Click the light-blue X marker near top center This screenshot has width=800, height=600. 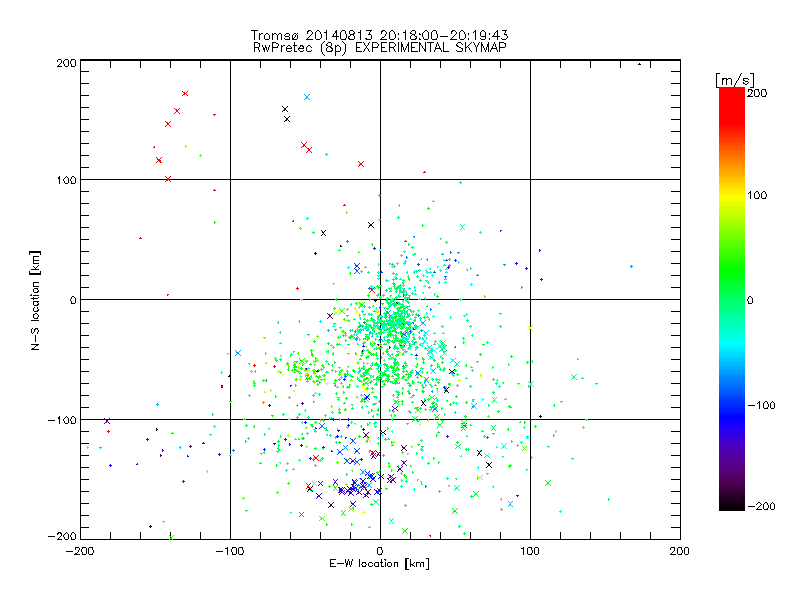click(x=307, y=97)
